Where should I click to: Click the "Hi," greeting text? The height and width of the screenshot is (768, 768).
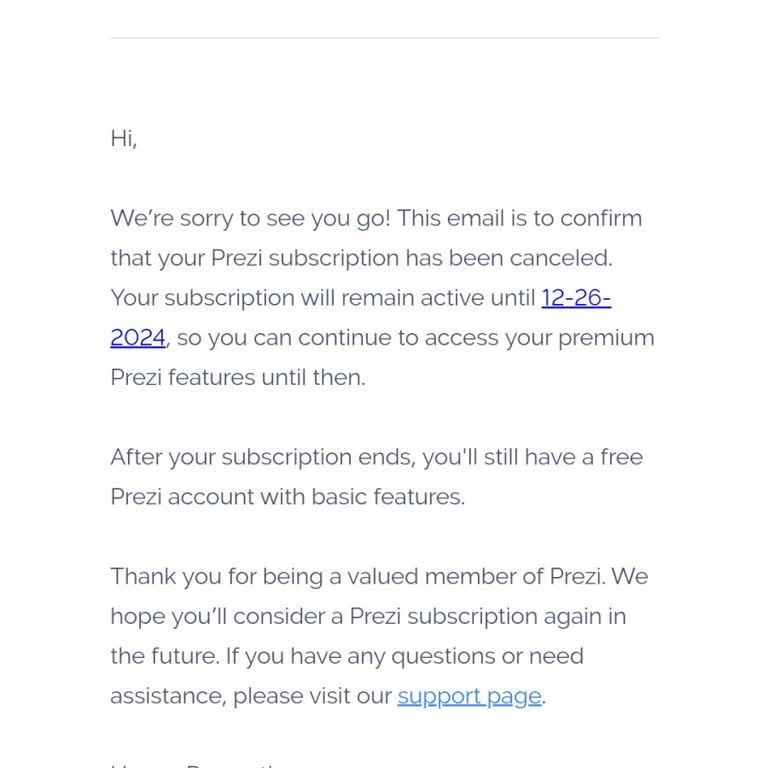tap(123, 139)
